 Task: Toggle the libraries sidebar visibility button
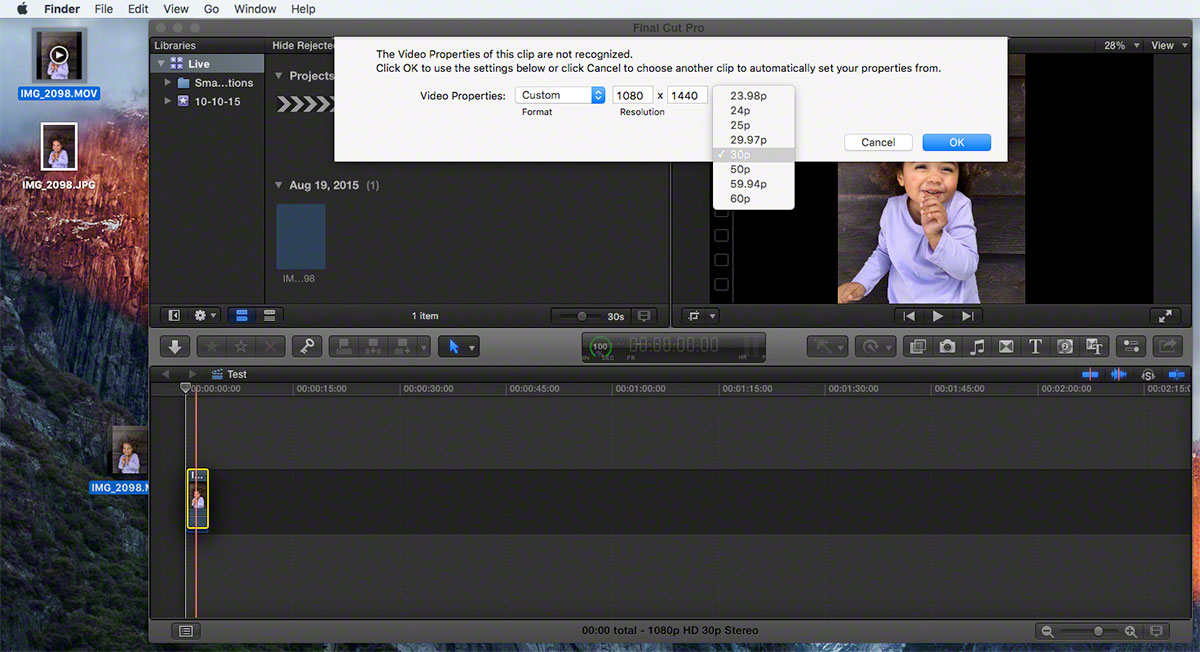point(174,316)
